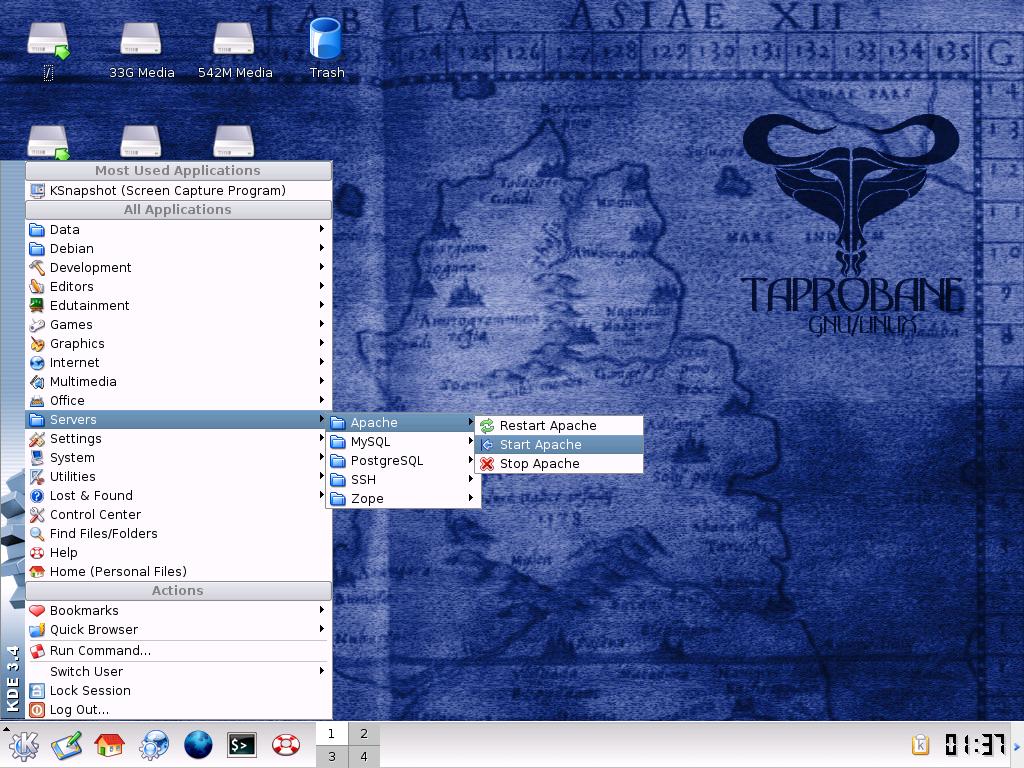Image resolution: width=1024 pixels, height=768 pixels.
Task: Expand the Development submenu arrow
Action: [x=322, y=266]
